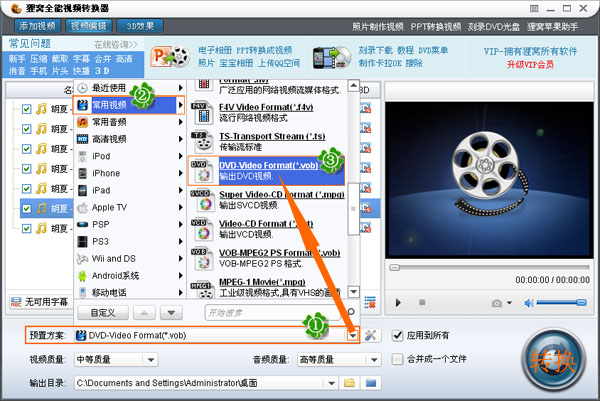The width and height of the screenshot is (600, 401).
Task: Select the PSP menu category
Action: [129, 224]
